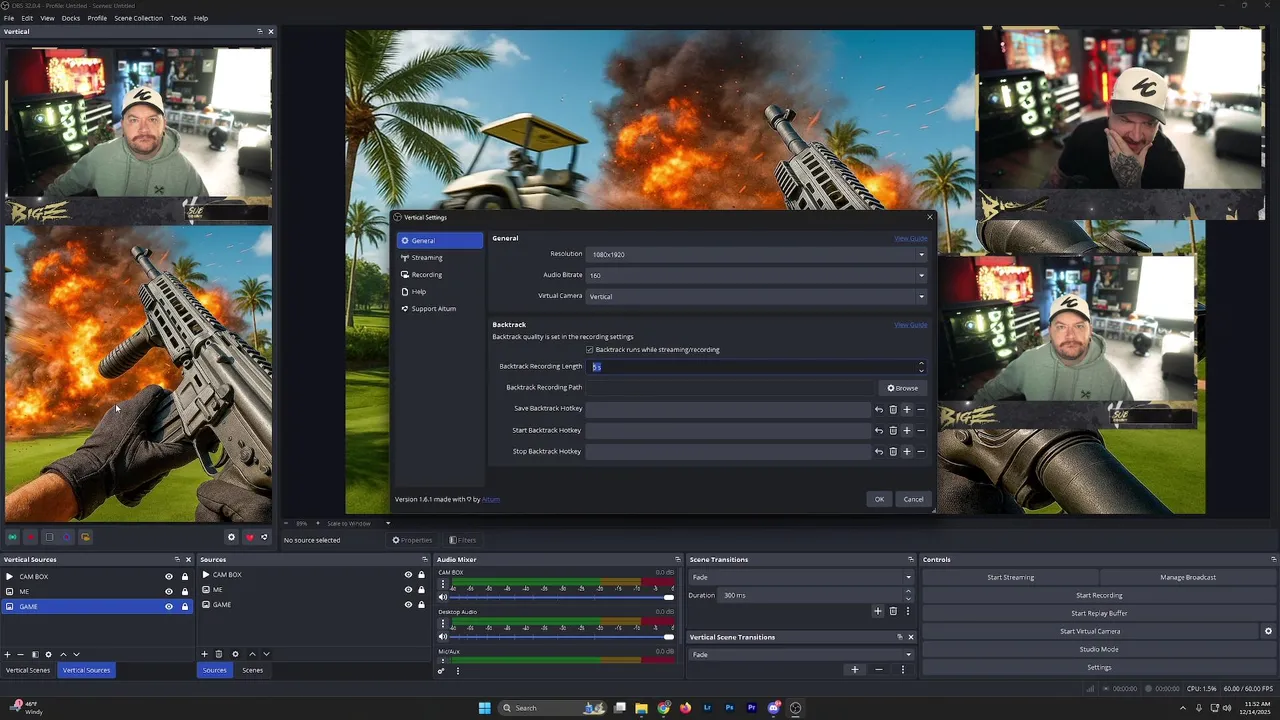1280x720 pixels.
Task: Reset the Save Backtrack Hotkey
Action: click(879, 409)
